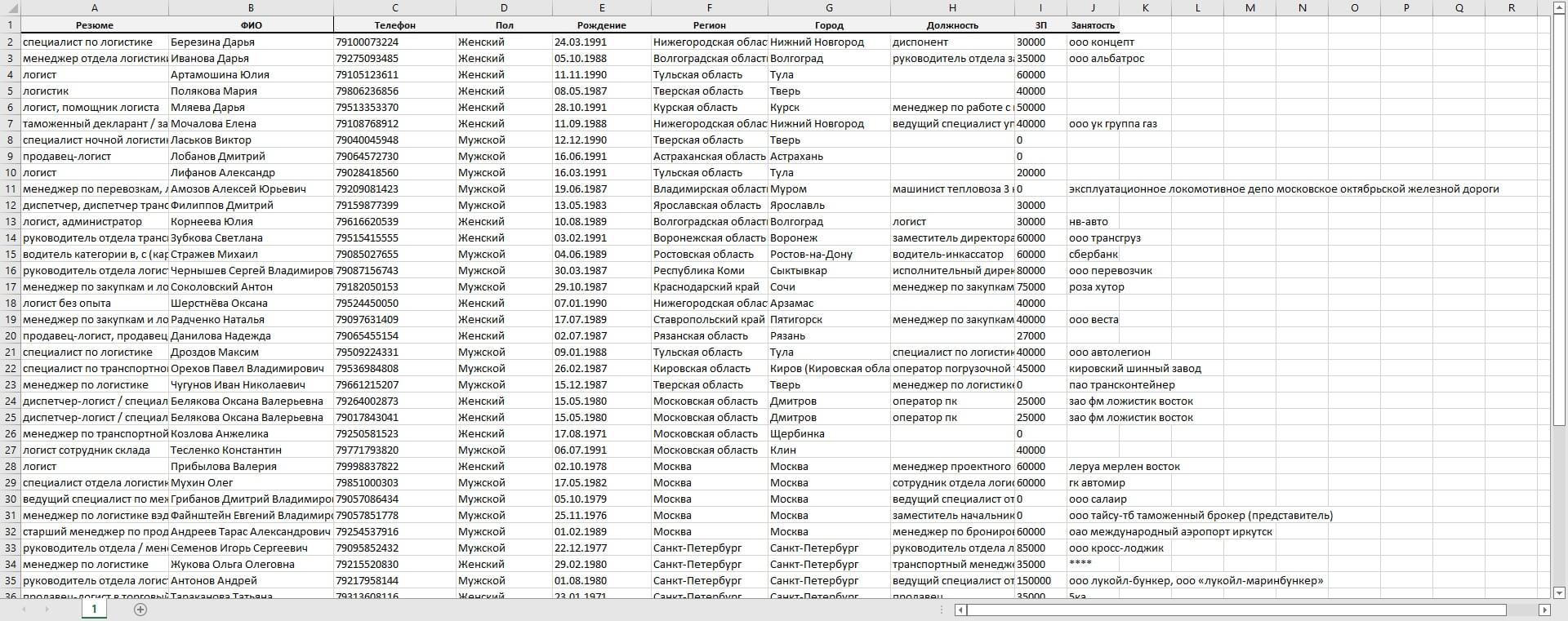Select column C header
This screenshot has width=1568, height=621.
point(395,8)
